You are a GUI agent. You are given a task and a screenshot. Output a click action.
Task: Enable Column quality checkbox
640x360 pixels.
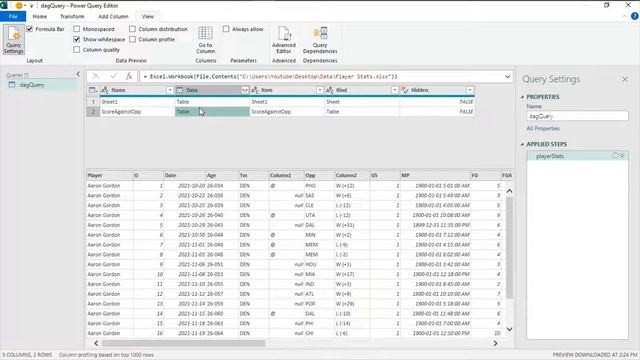77,49
